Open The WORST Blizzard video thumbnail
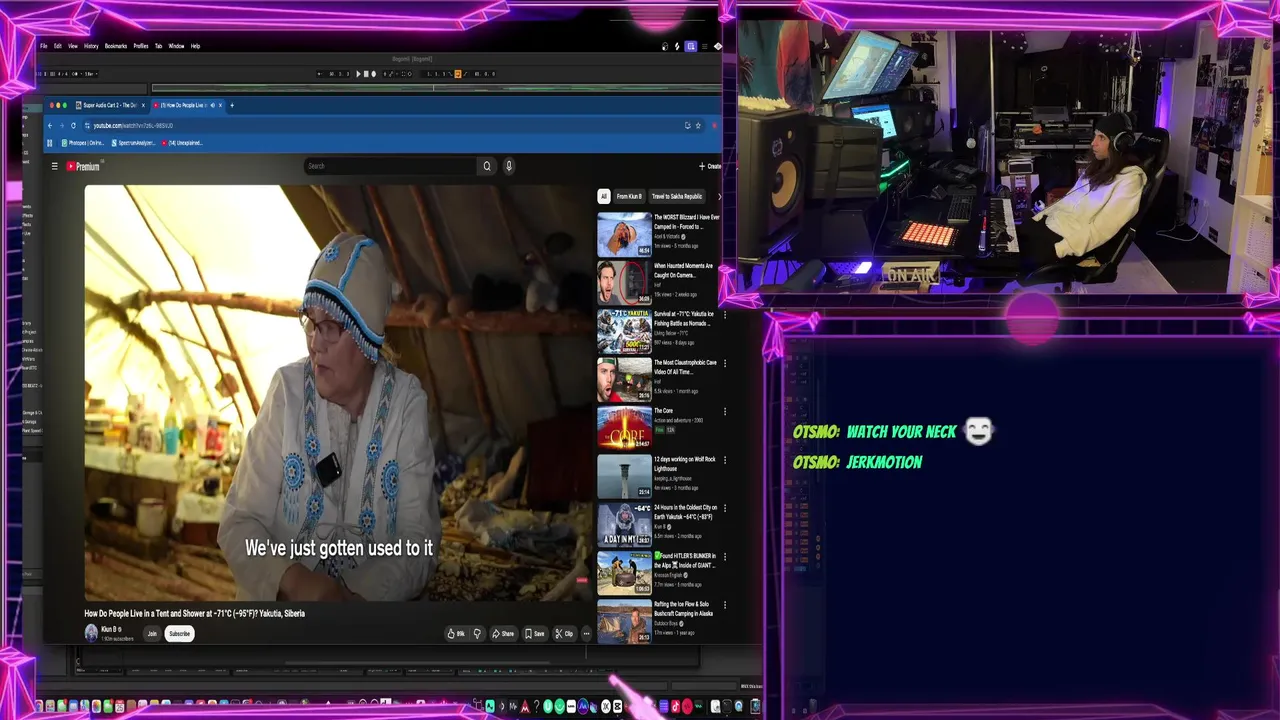This screenshot has height=720, width=1280. (x=625, y=234)
